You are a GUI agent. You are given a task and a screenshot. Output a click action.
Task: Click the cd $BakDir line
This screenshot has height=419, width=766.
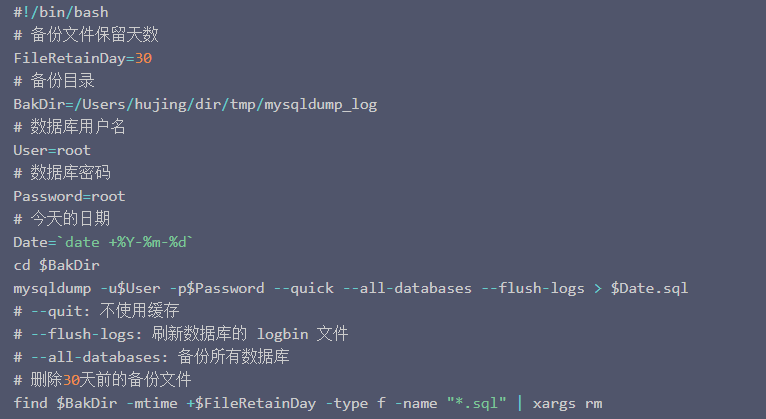pyautogui.click(x=56, y=265)
